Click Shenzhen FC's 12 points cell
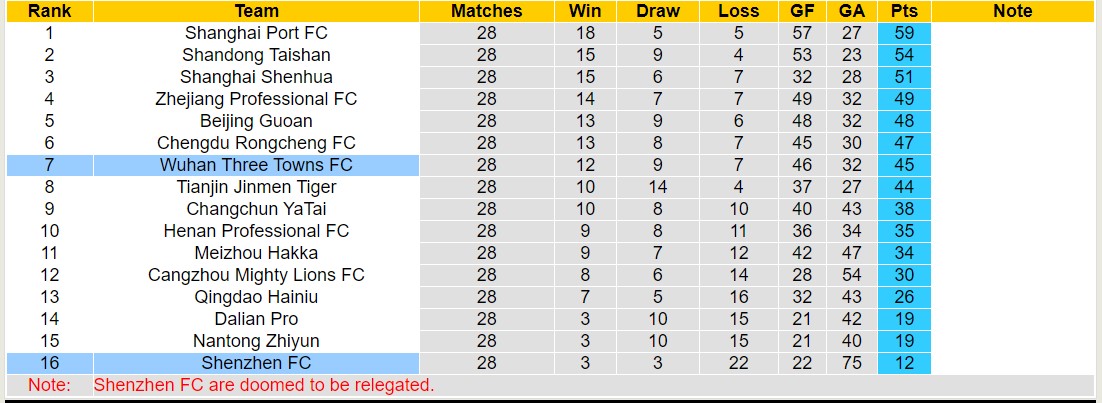This screenshot has width=1102, height=403. 905,363
